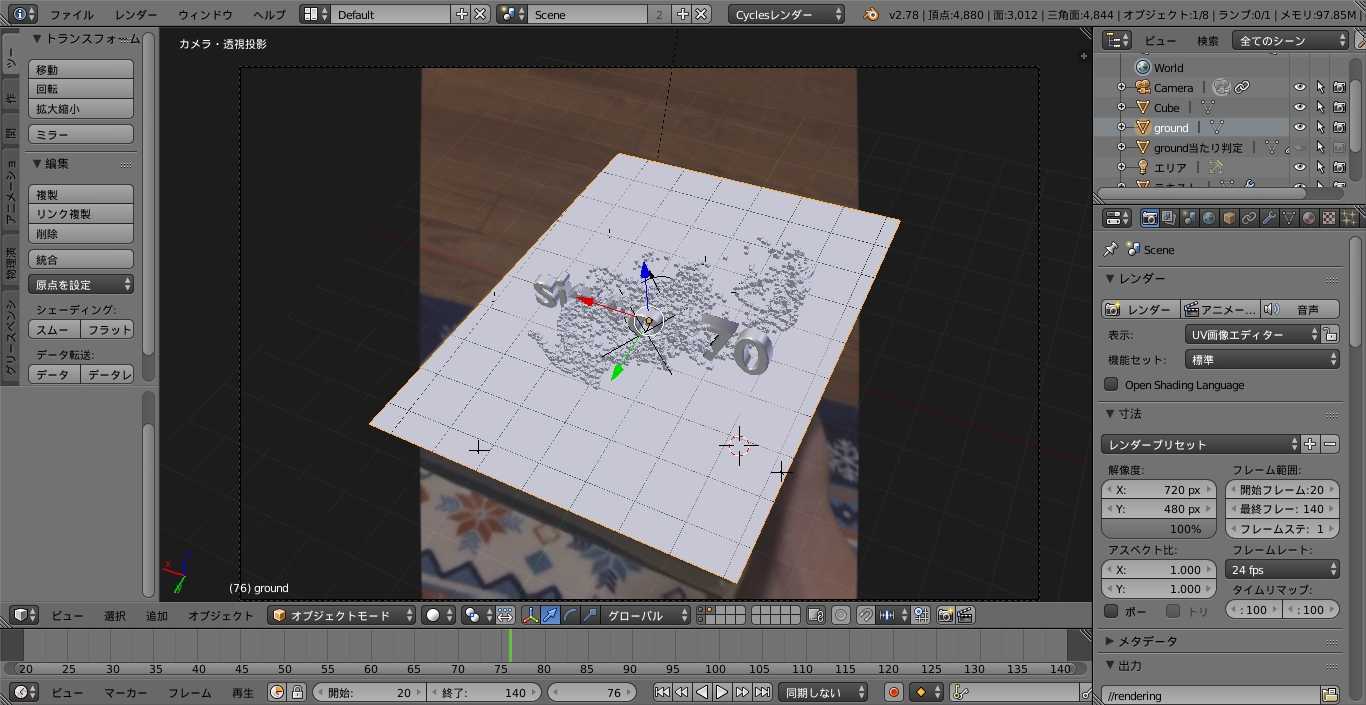Select the rotate manipulator icon
The height and width of the screenshot is (705, 1366).
click(568, 615)
